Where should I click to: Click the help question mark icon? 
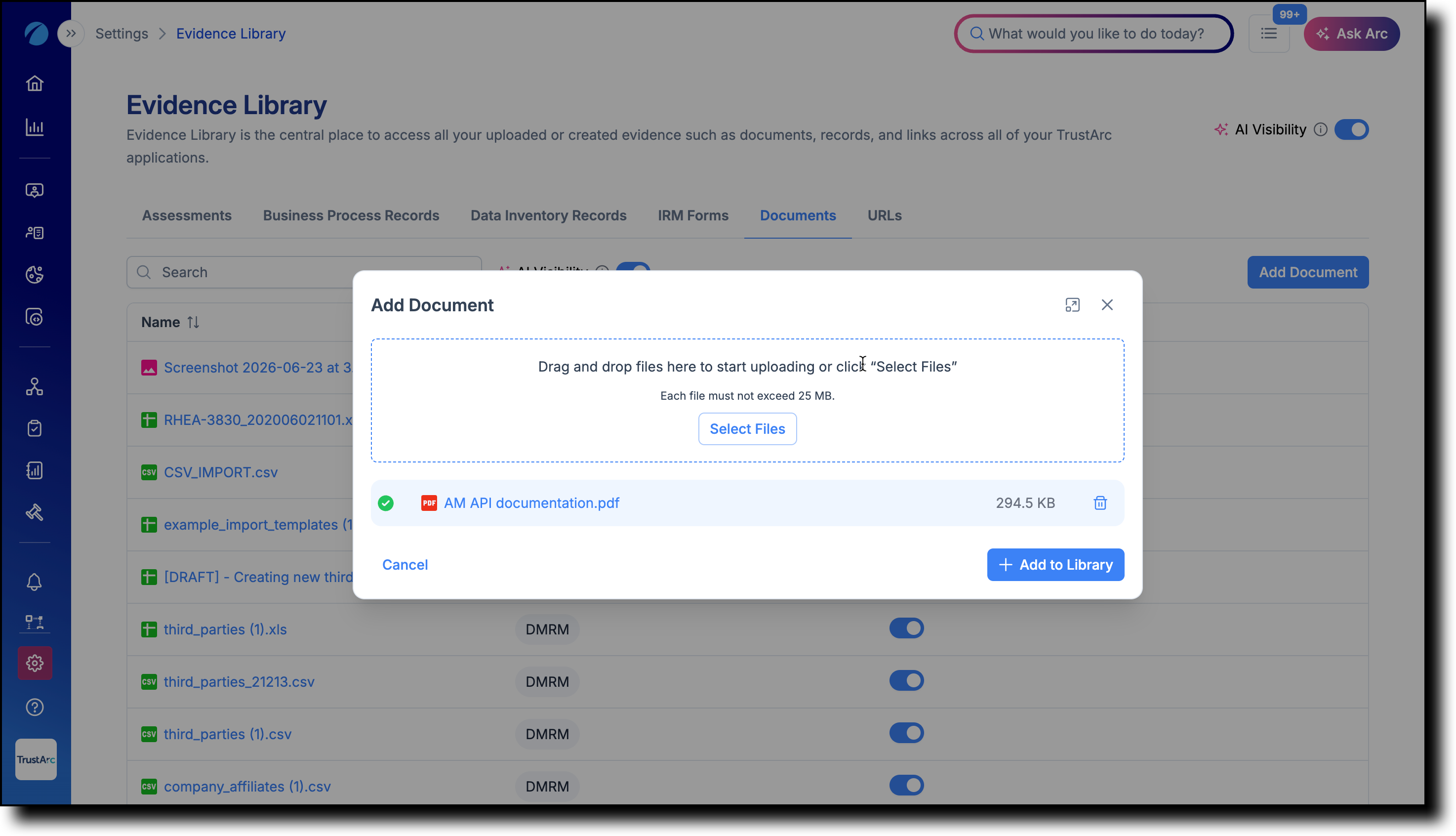(35, 708)
